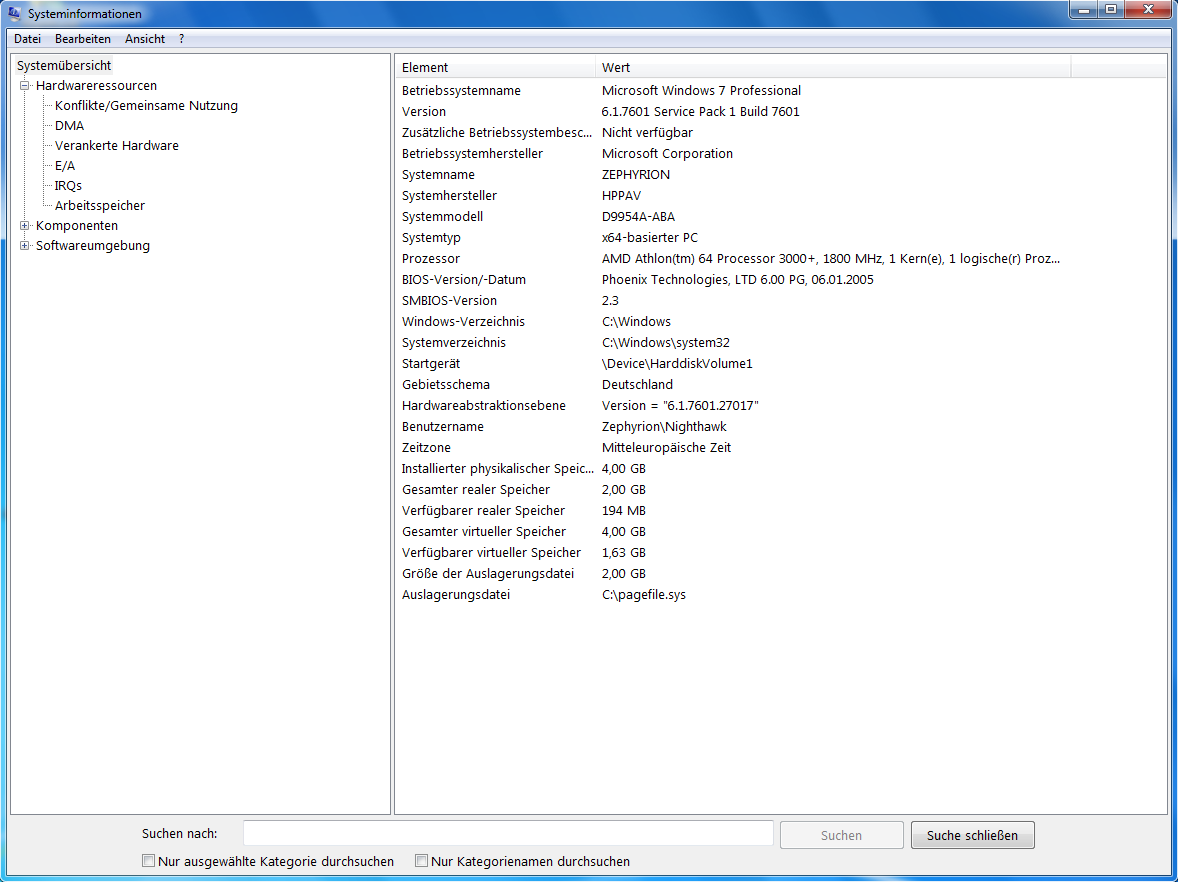
Task: Select the DMA tree item
Action: point(69,125)
